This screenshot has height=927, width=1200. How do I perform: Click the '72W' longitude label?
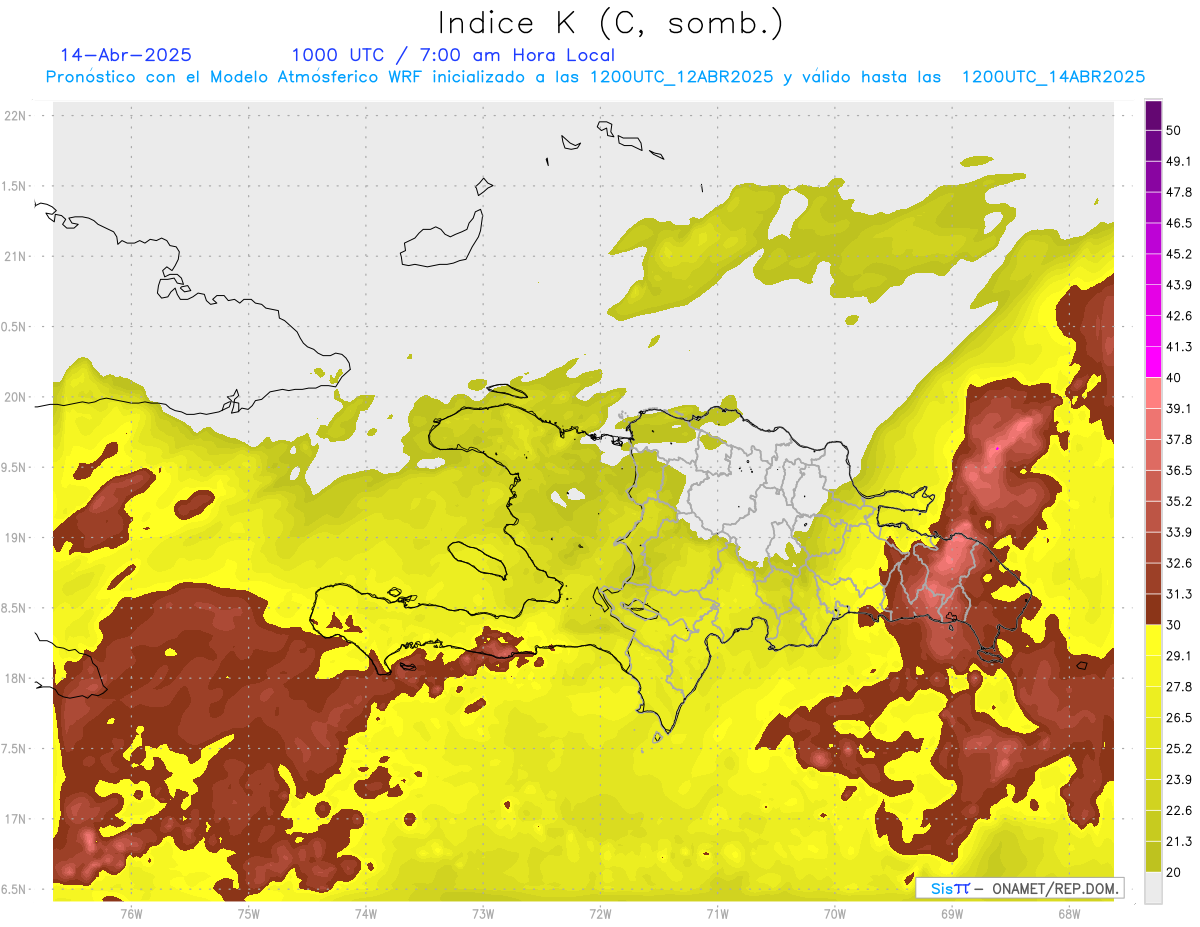[600, 913]
